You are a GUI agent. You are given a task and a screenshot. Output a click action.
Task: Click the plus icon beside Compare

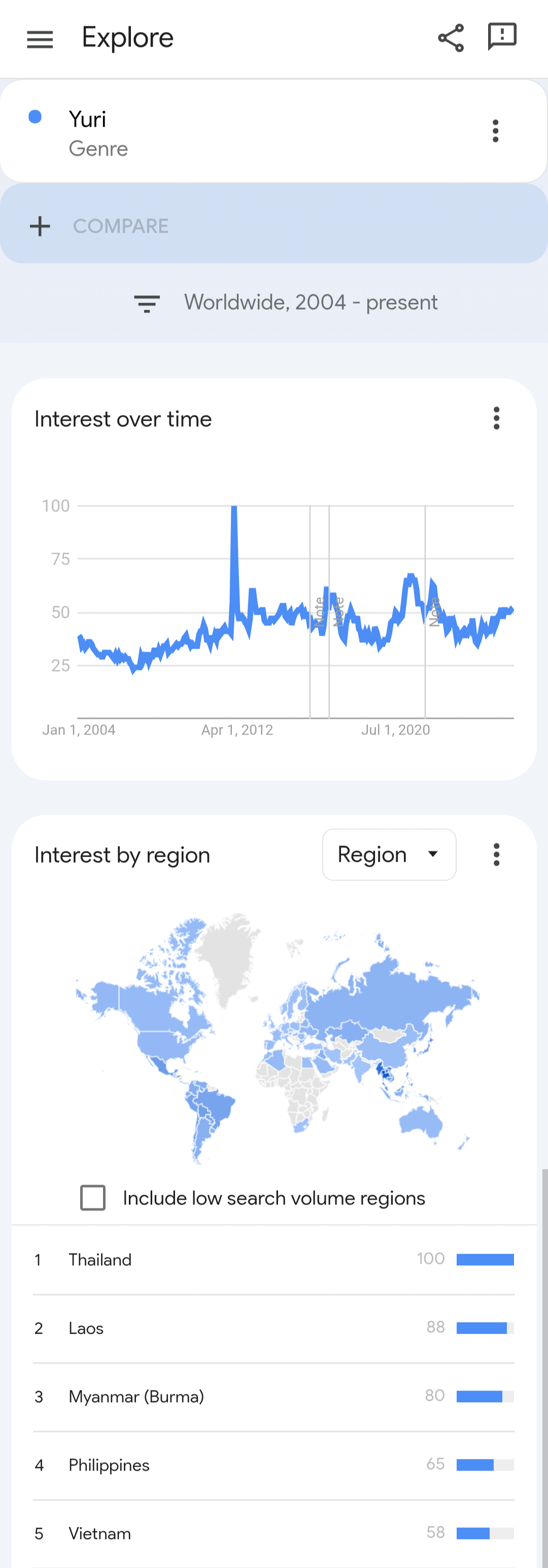[x=40, y=226]
